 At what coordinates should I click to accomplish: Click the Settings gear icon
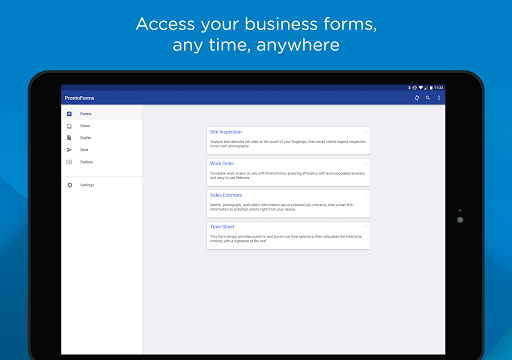click(69, 185)
